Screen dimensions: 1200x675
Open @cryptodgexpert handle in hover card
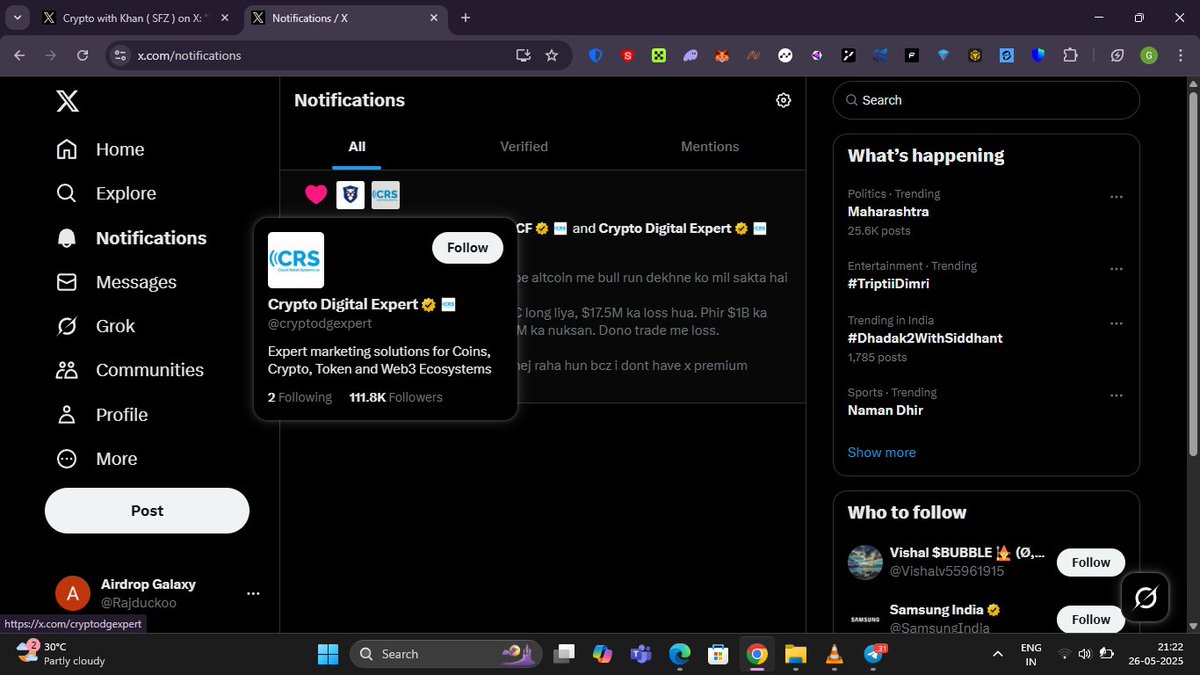point(320,324)
